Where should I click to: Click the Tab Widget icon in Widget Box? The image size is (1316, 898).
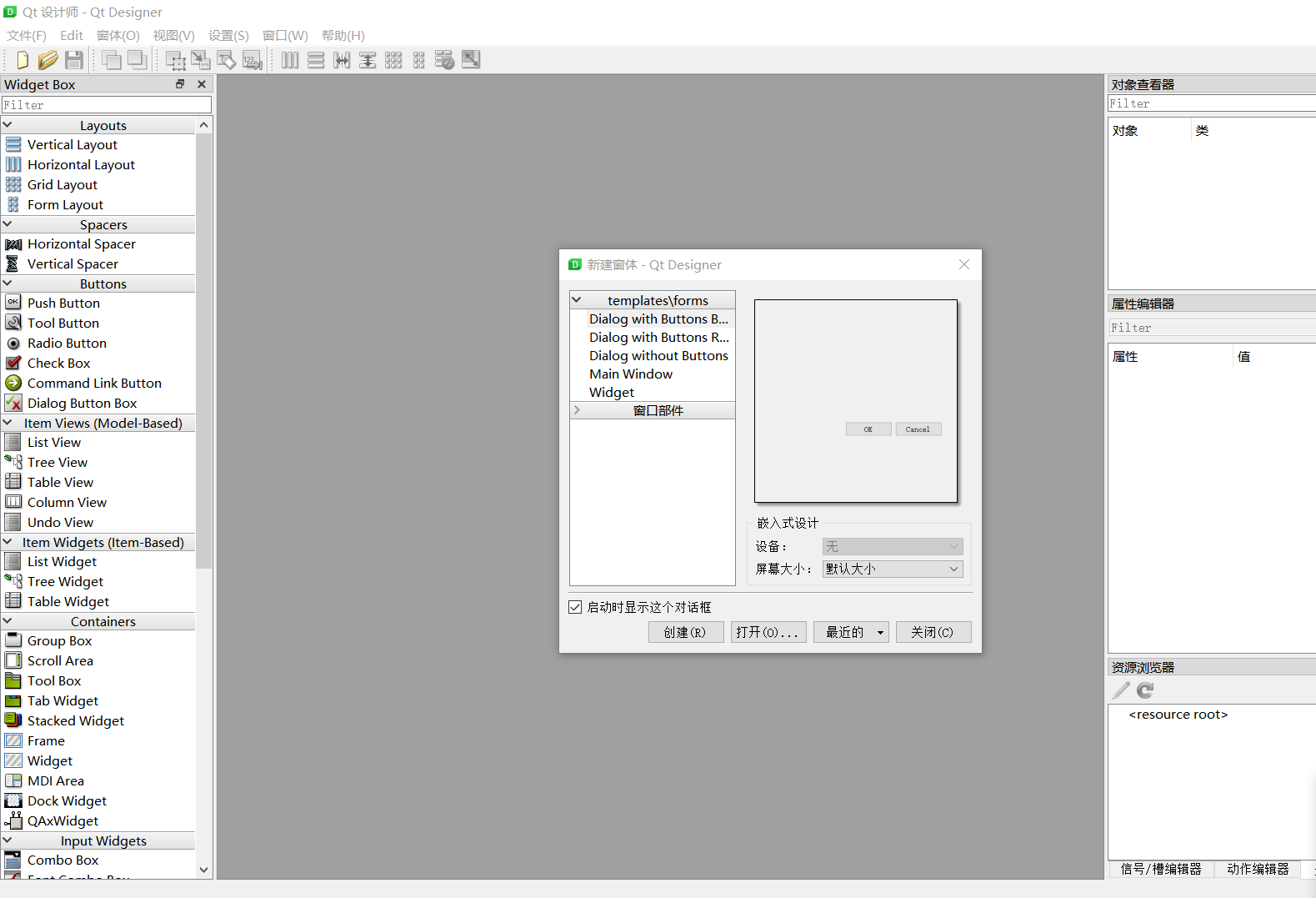point(13,700)
